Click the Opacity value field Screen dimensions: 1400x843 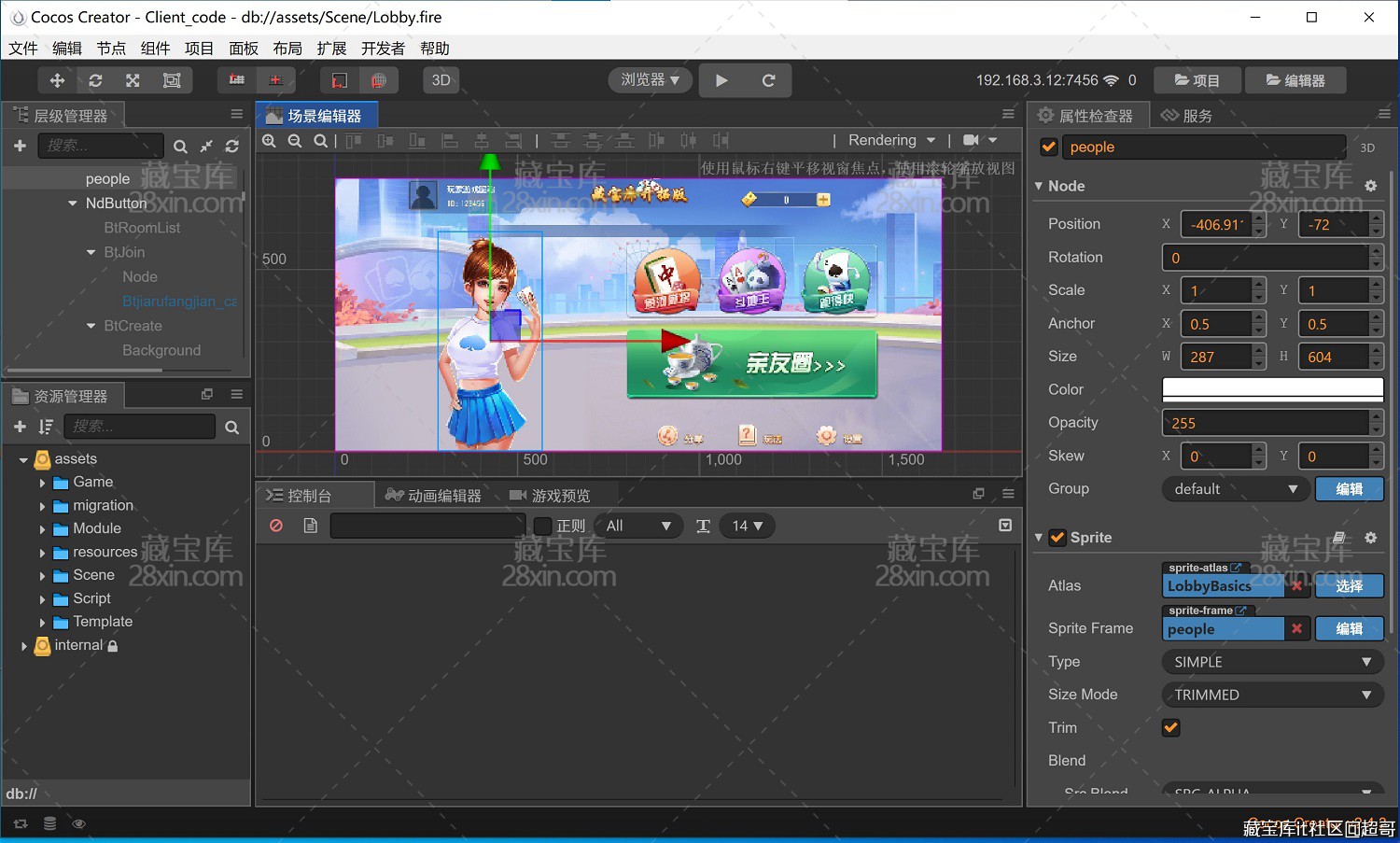(1265, 423)
